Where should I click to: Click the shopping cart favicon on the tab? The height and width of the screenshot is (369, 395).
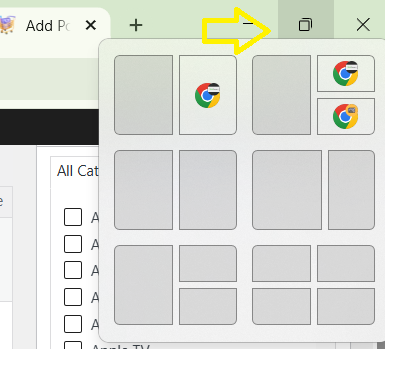[x=7, y=24]
